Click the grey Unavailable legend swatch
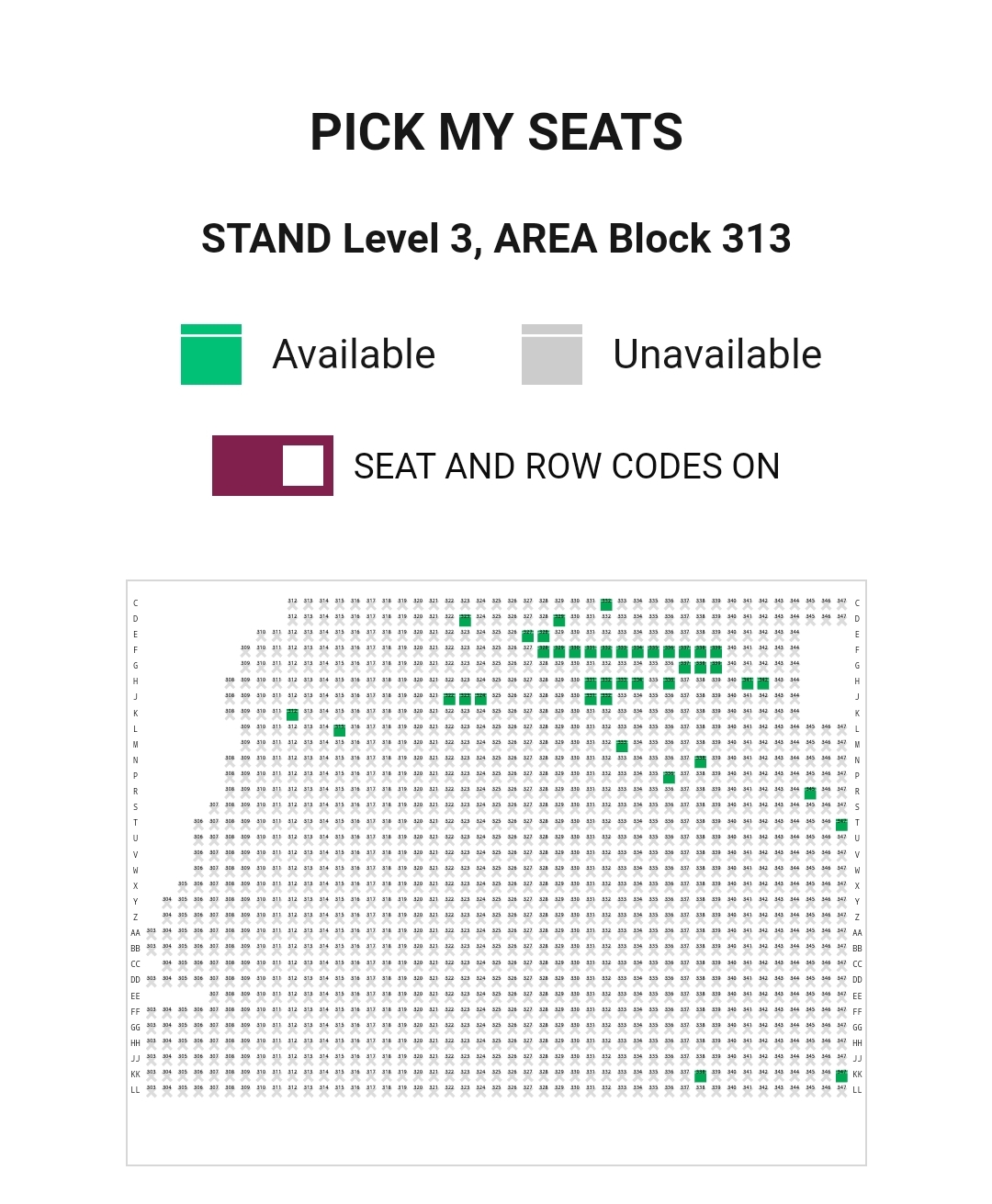Screen dimensions: 992x1204 (552, 354)
